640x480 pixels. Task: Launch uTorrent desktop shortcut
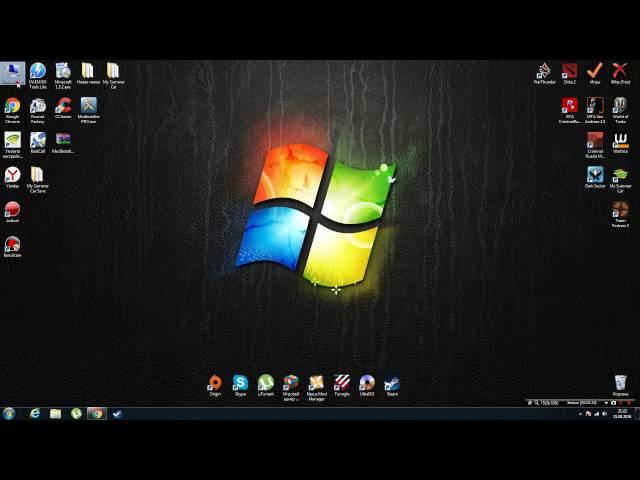tap(266, 385)
